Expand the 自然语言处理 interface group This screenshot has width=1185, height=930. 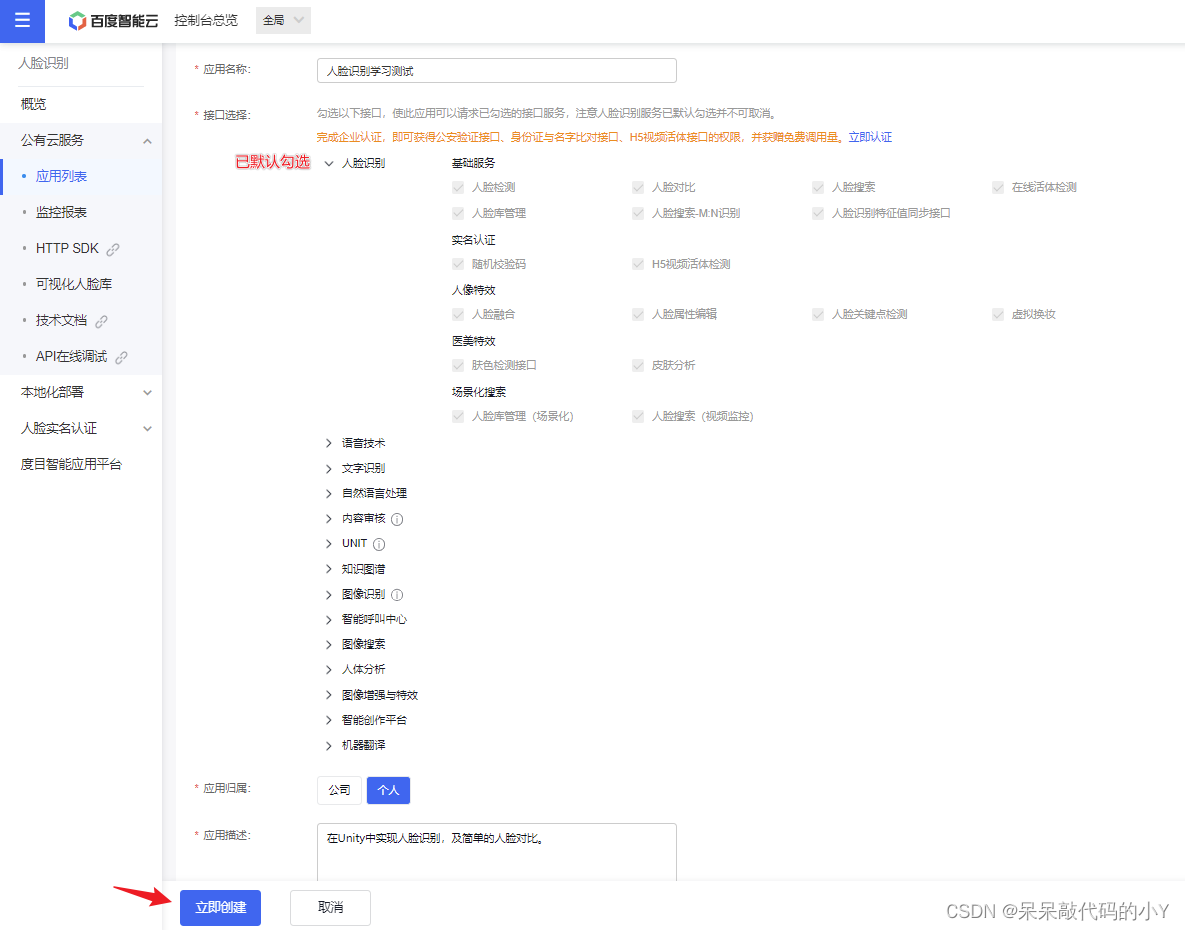[x=329, y=493]
